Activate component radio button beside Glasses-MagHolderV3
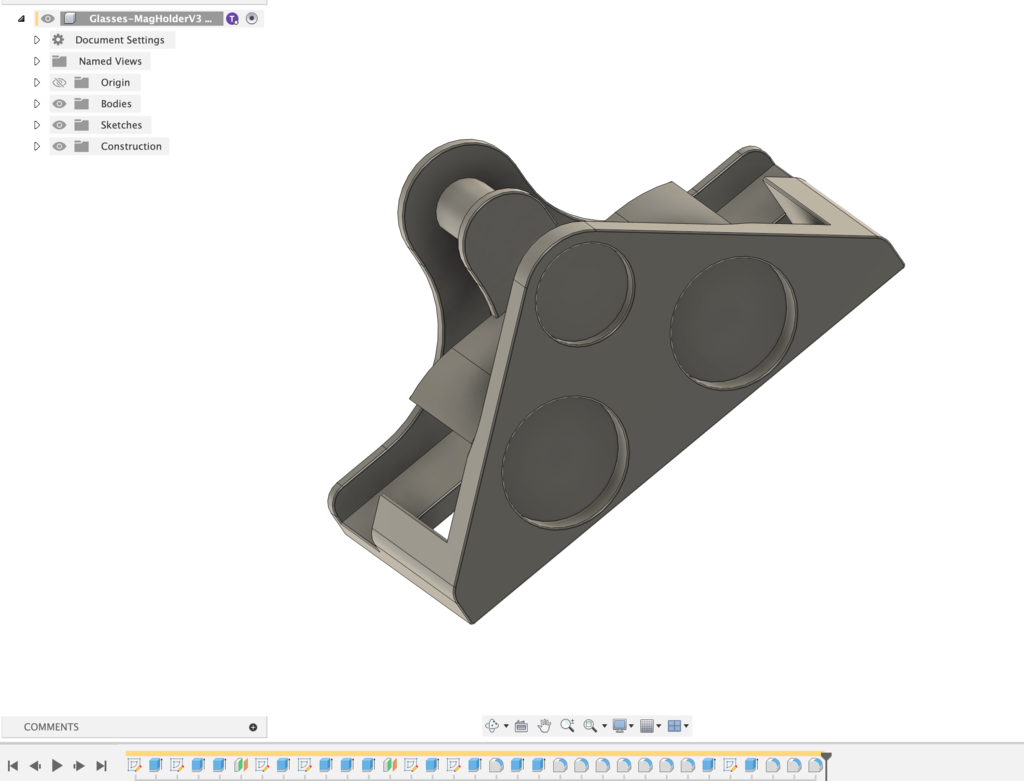 click(x=252, y=18)
